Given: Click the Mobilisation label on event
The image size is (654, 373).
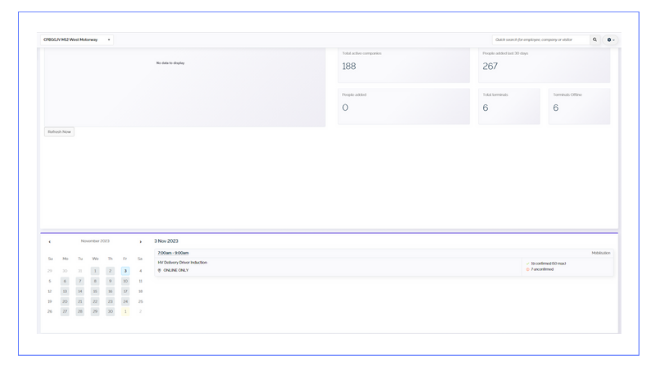Looking at the screenshot, I should [x=601, y=253].
